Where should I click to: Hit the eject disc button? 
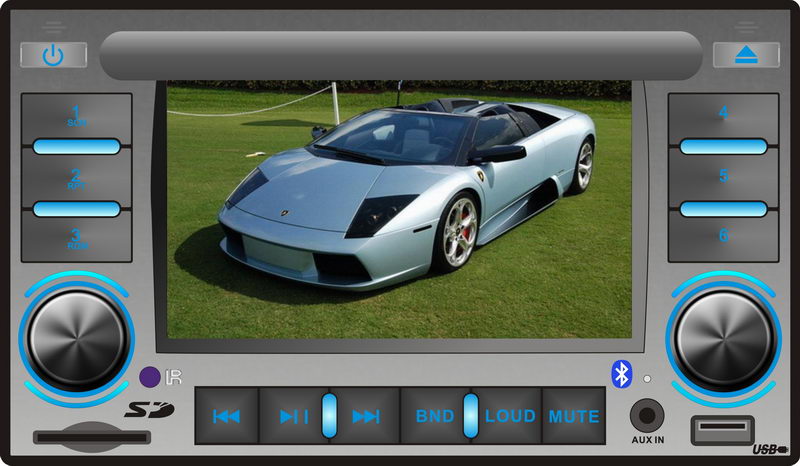[746, 55]
